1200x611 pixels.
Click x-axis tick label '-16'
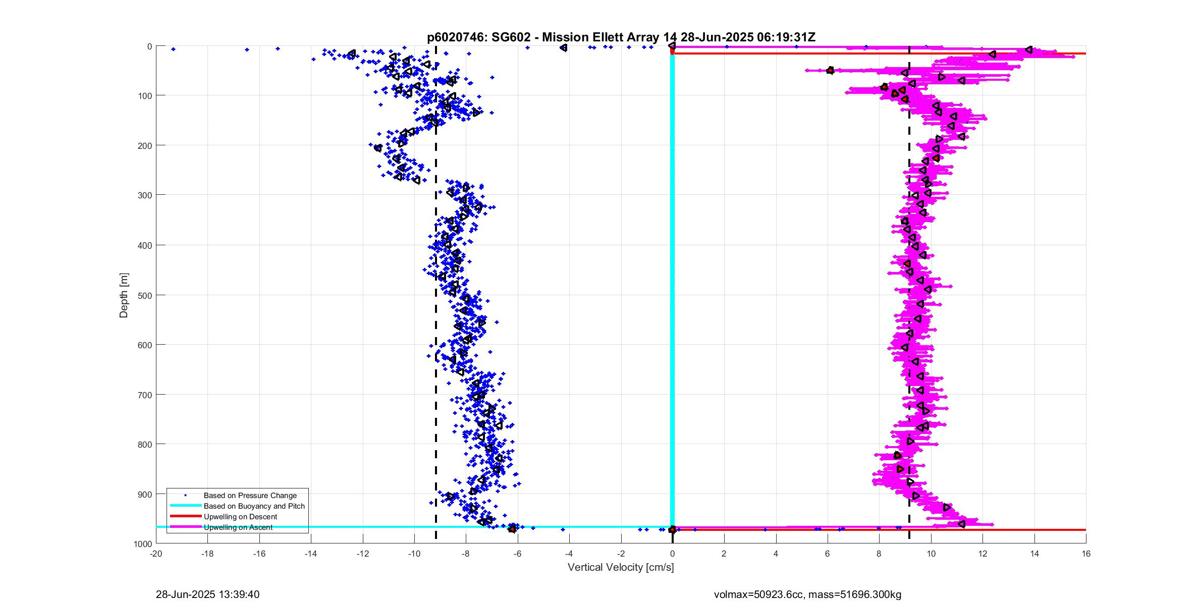[259, 553]
